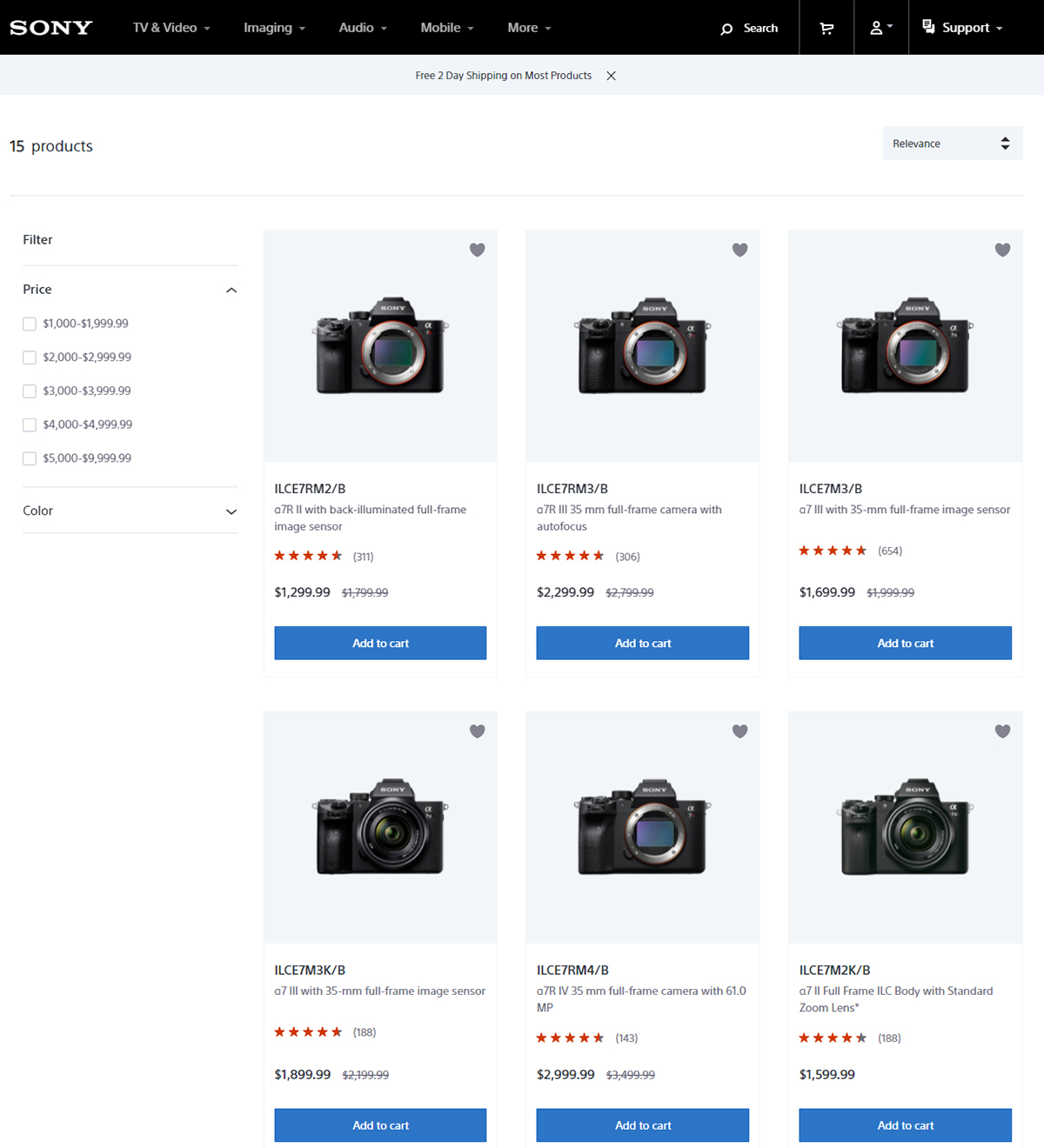
Task: Expand the Color filter section
Action: pyautogui.click(x=231, y=511)
